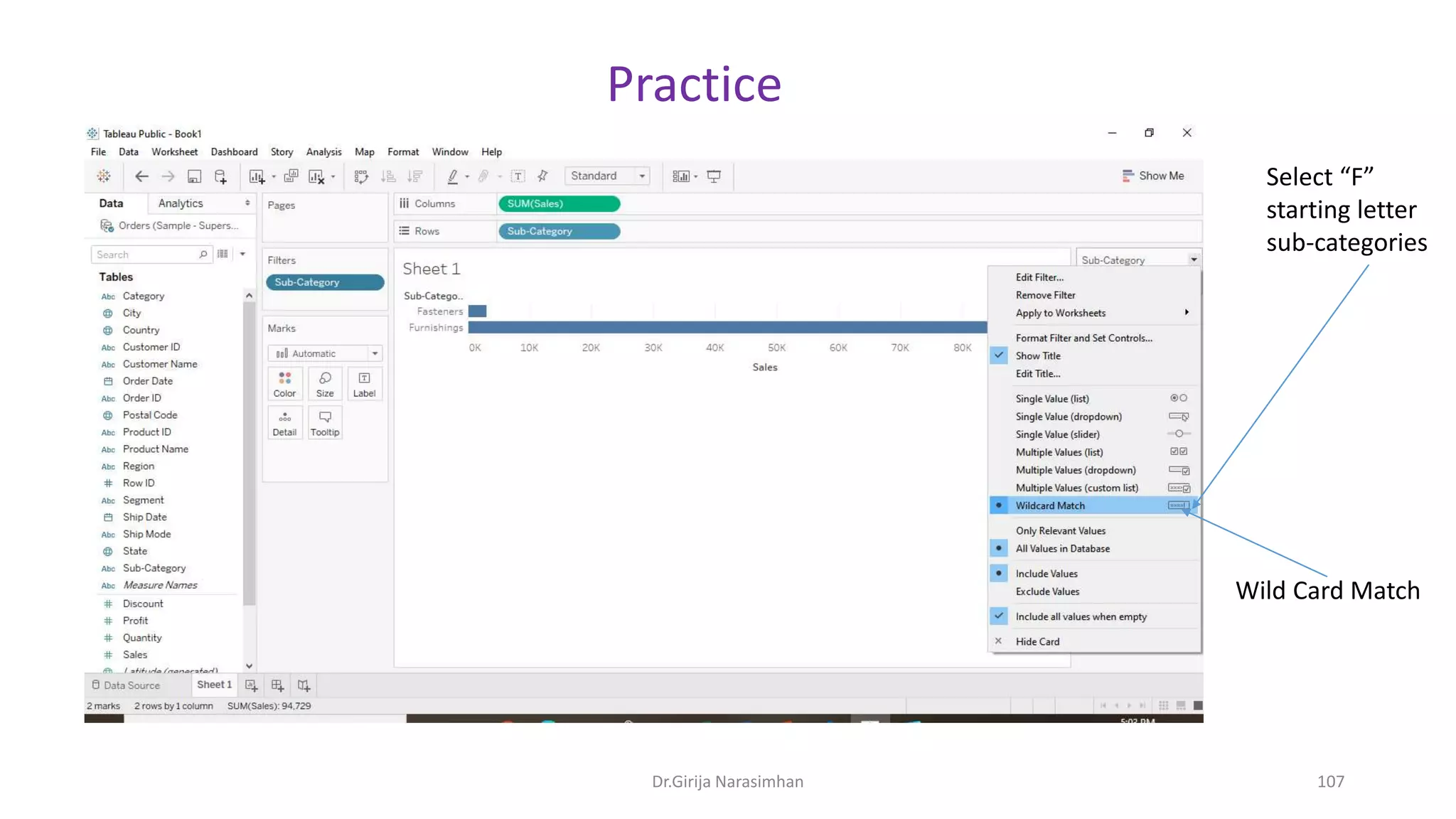Click the Undo back arrow
This screenshot has width=1456, height=819.
141,176
